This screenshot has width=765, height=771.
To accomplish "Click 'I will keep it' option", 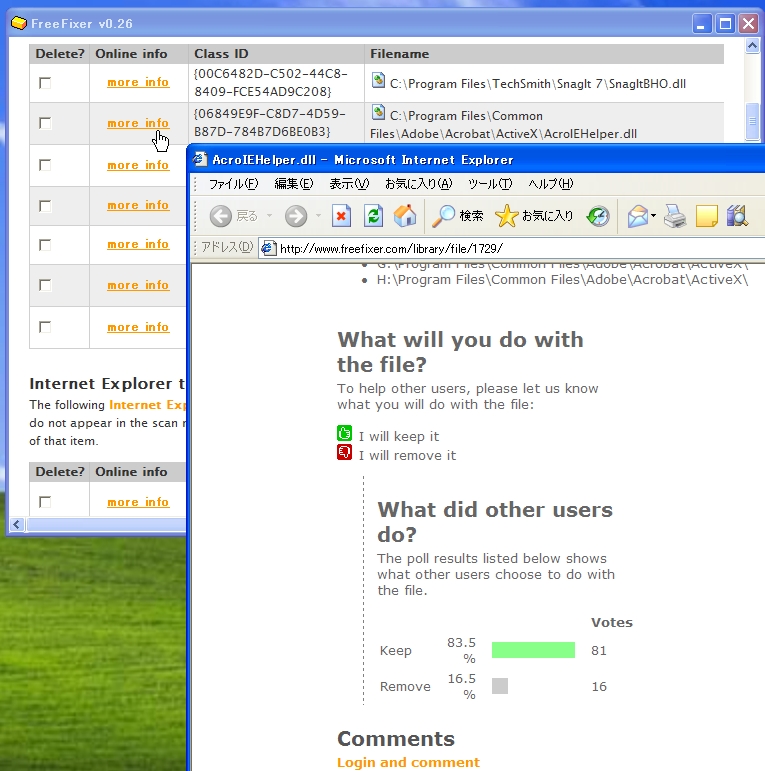I will (x=399, y=436).
